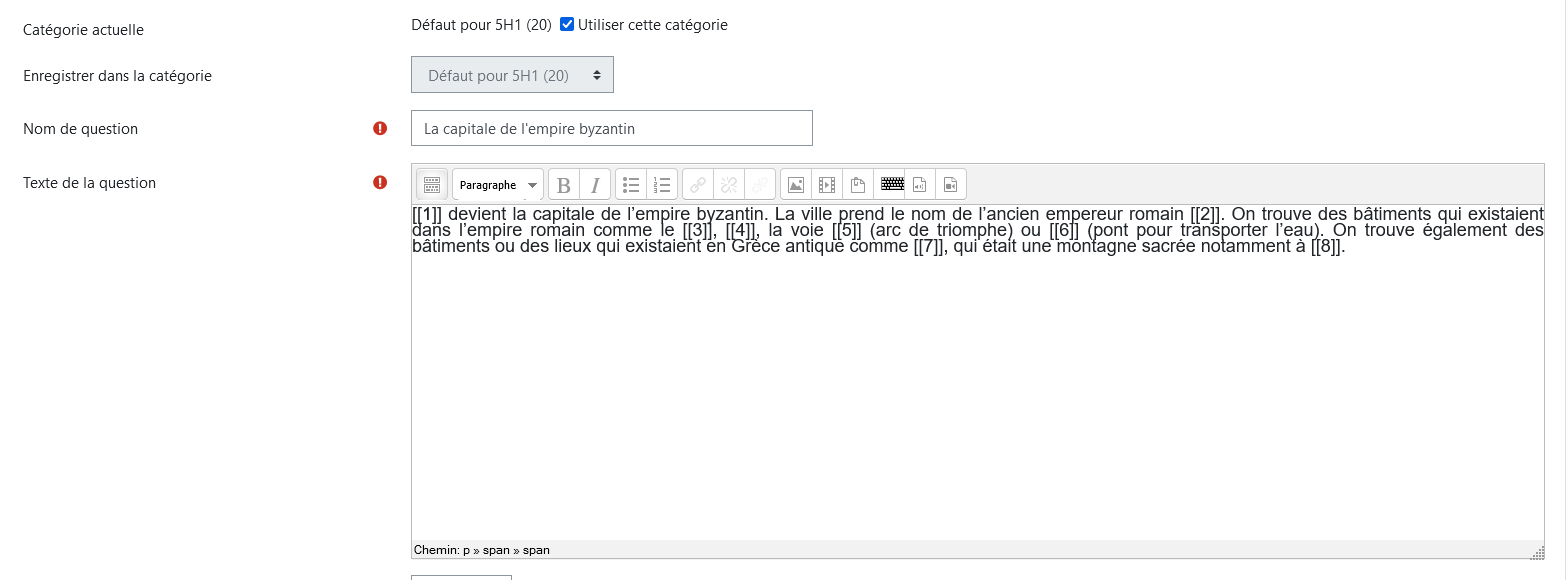Image resolution: width=1568 pixels, height=580 pixels.
Task: Click the required icon beside Texte de la question
Action: pyautogui.click(x=380, y=182)
